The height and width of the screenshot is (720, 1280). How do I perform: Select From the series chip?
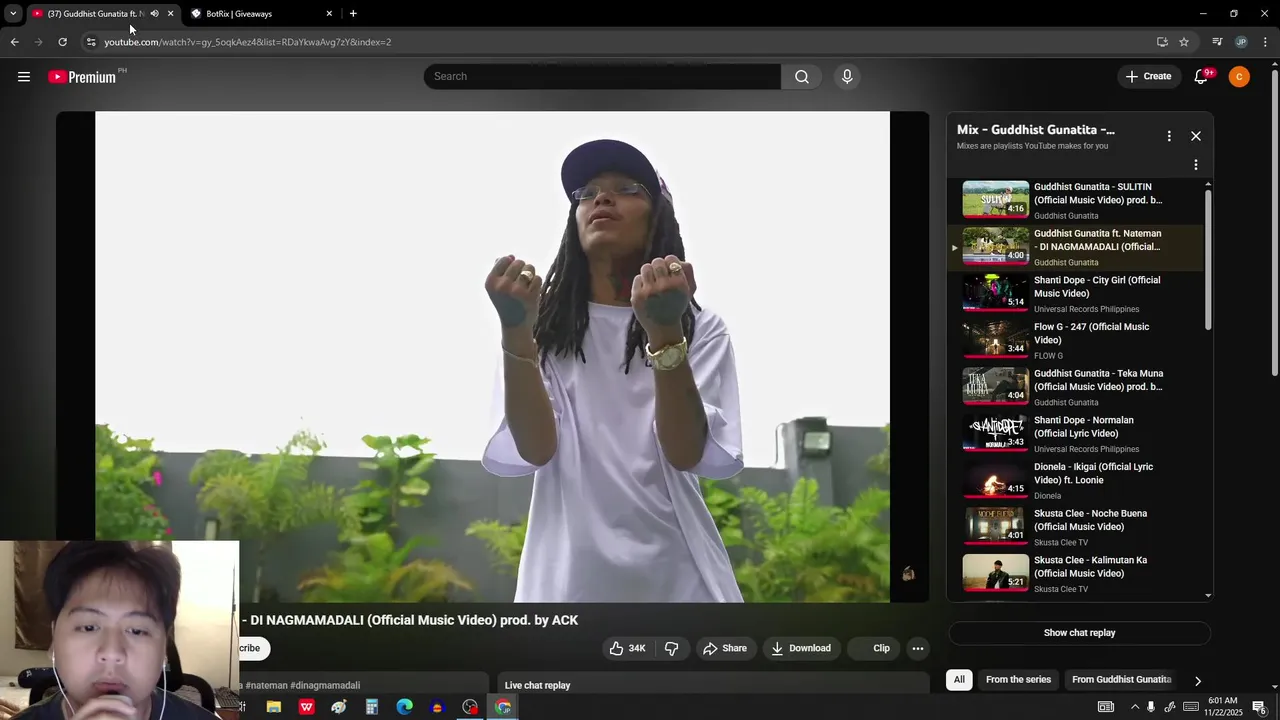pyautogui.click(x=1018, y=680)
